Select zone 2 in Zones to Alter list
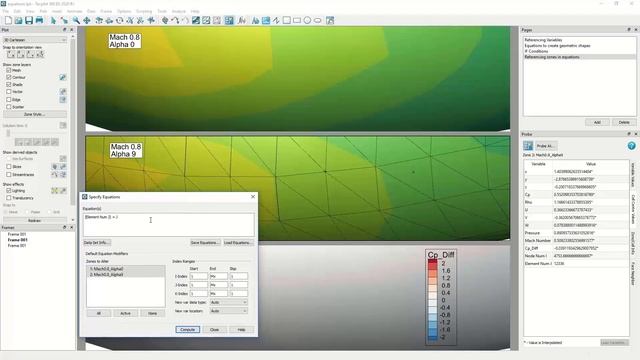This screenshot has height=360, width=640. (125, 275)
